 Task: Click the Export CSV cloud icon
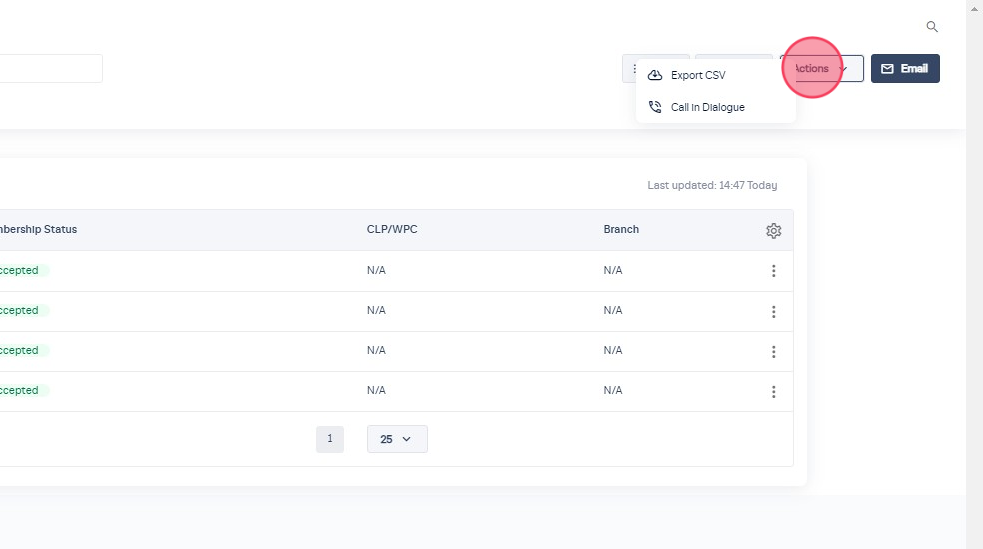655,75
